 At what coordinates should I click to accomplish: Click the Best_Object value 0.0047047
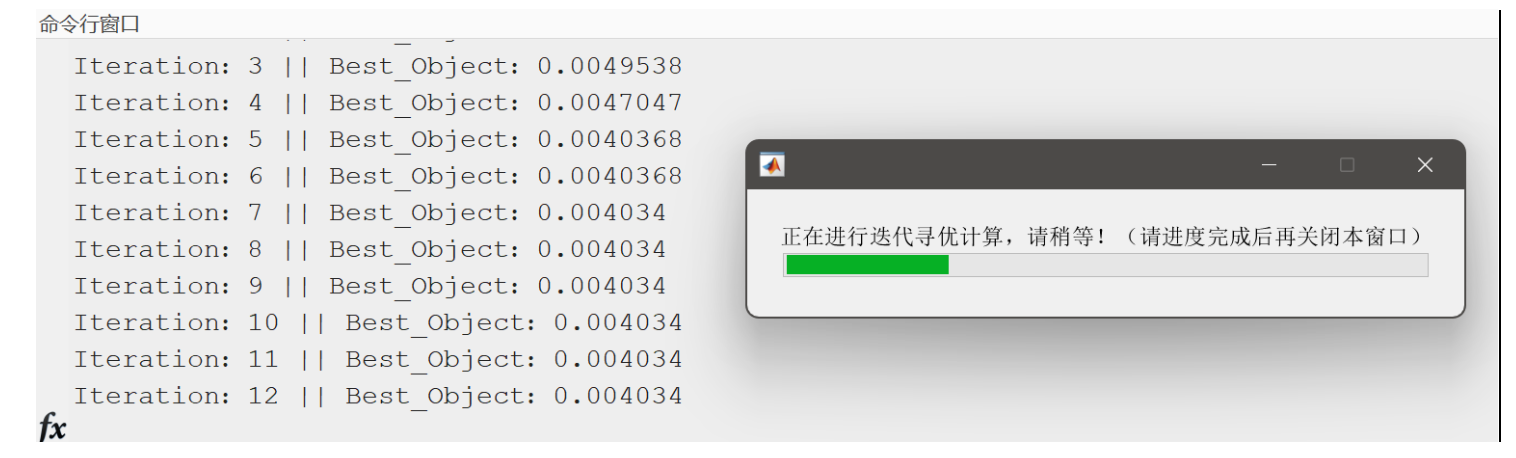(610, 103)
